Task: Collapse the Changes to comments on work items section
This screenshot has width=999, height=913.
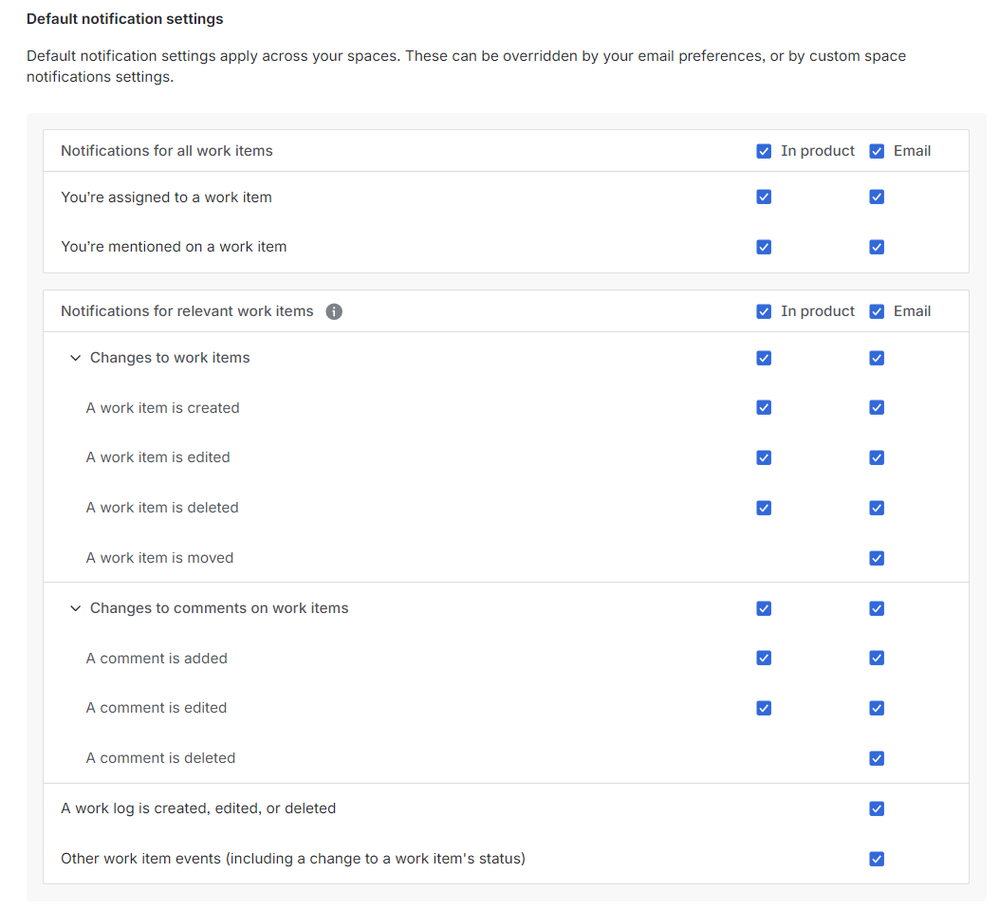Action: (x=75, y=608)
